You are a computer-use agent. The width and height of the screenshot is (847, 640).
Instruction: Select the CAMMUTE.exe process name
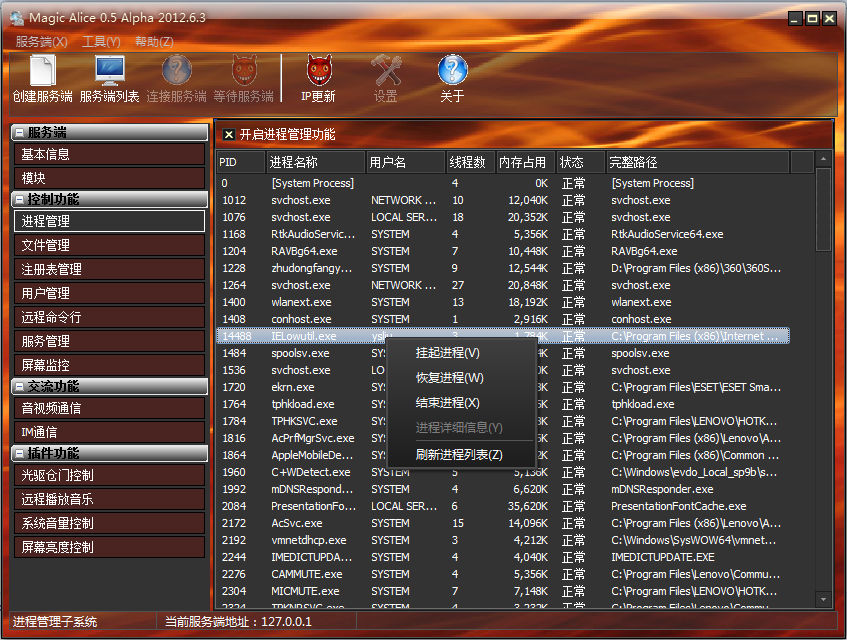(x=306, y=574)
